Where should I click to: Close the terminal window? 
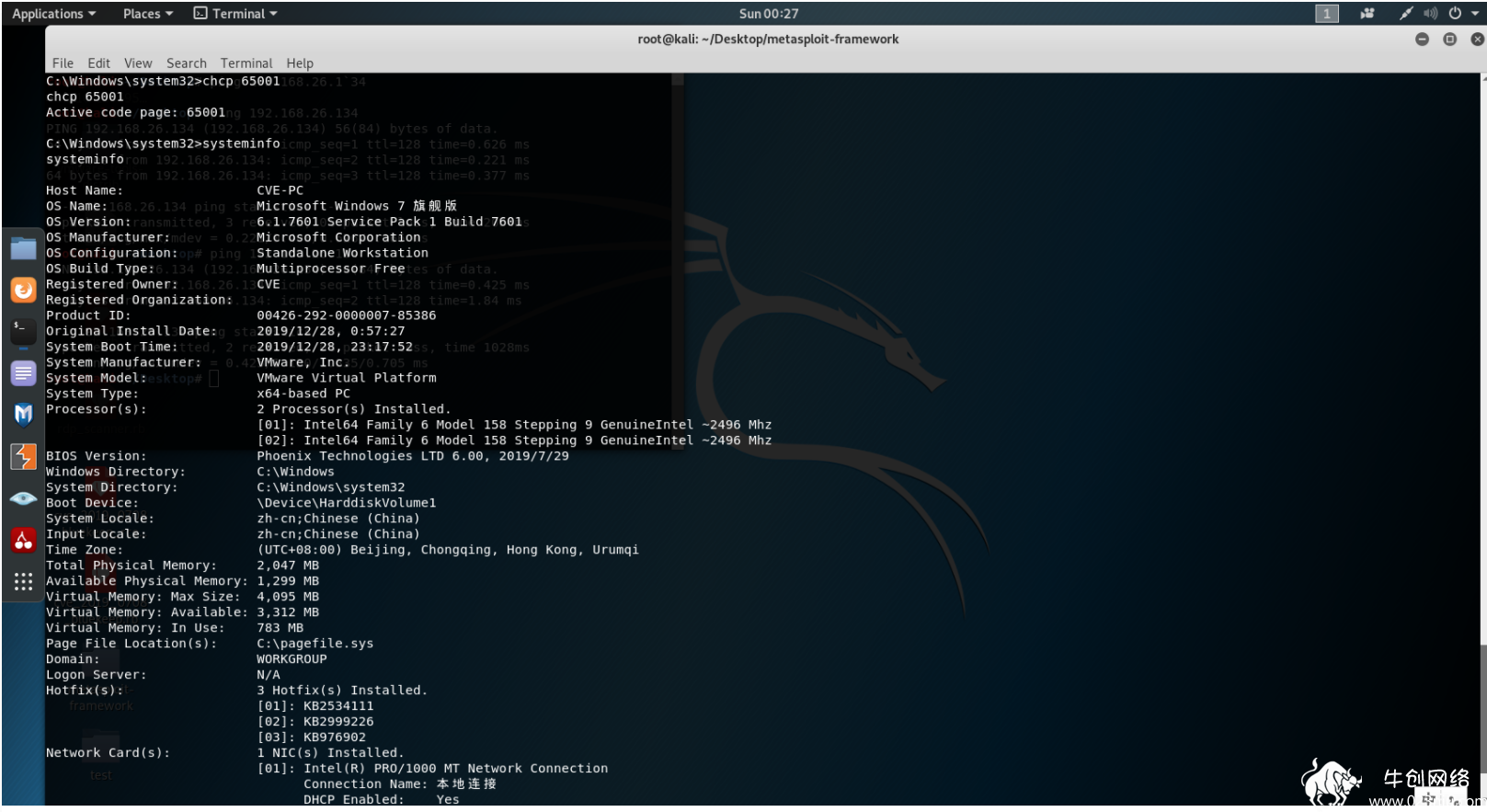click(x=1477, y=40)
